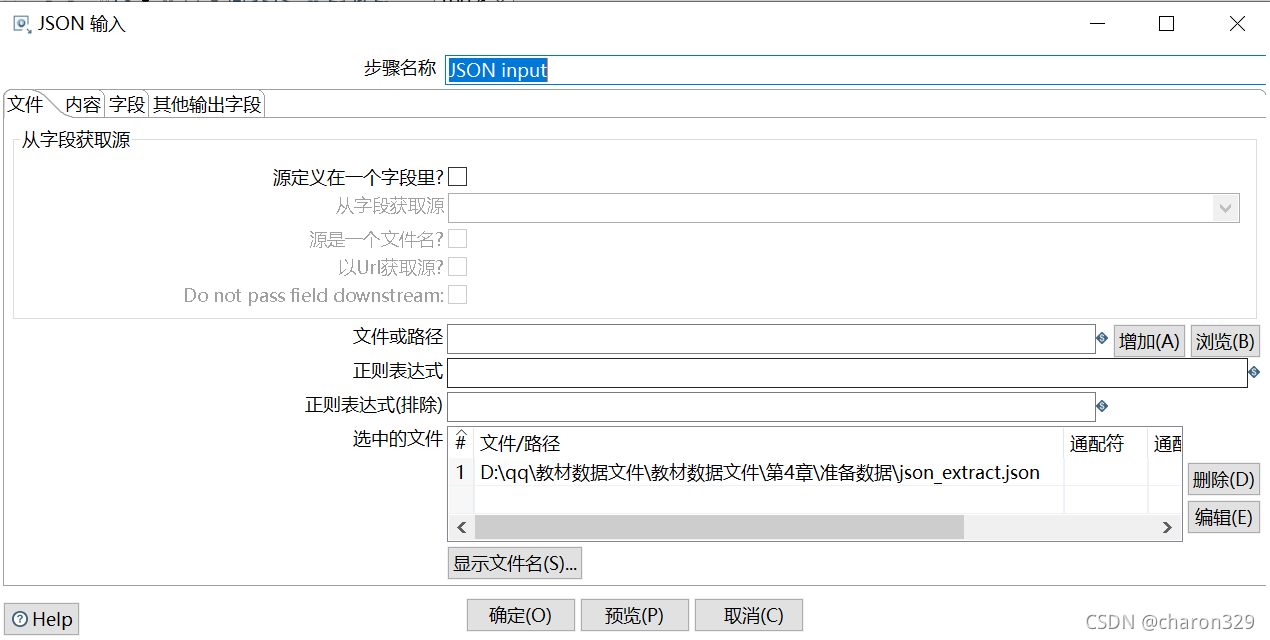Enable the 源定义在一个字段里 checkbox
The width and height of the screenshot is (1270, 640).
[x=457, y=176]
